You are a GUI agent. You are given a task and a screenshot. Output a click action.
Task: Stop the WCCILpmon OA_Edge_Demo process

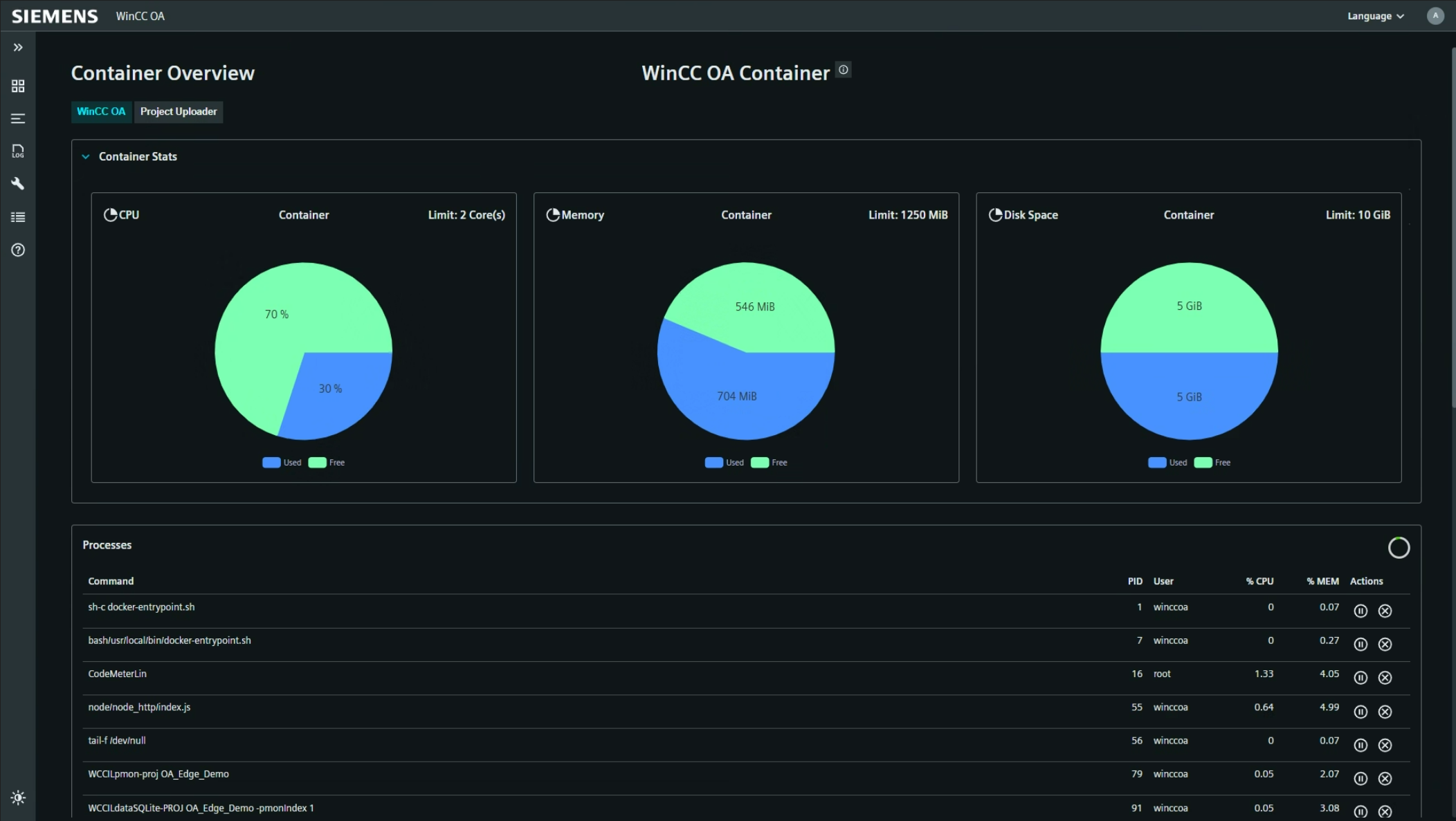[x=1385, y=779]
